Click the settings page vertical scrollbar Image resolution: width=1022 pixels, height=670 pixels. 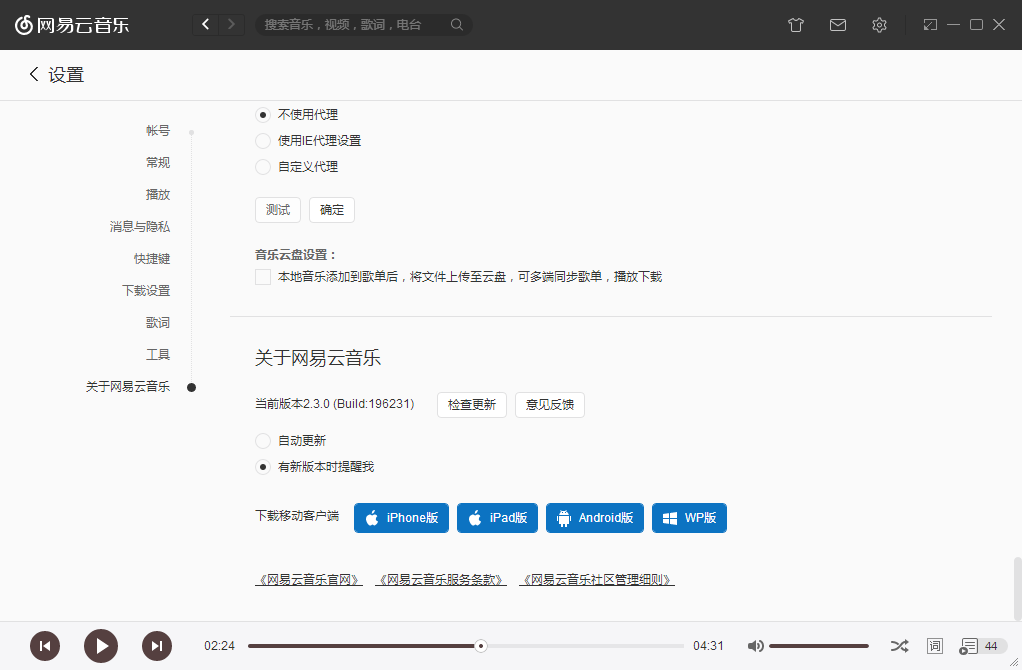point(1017,589)
